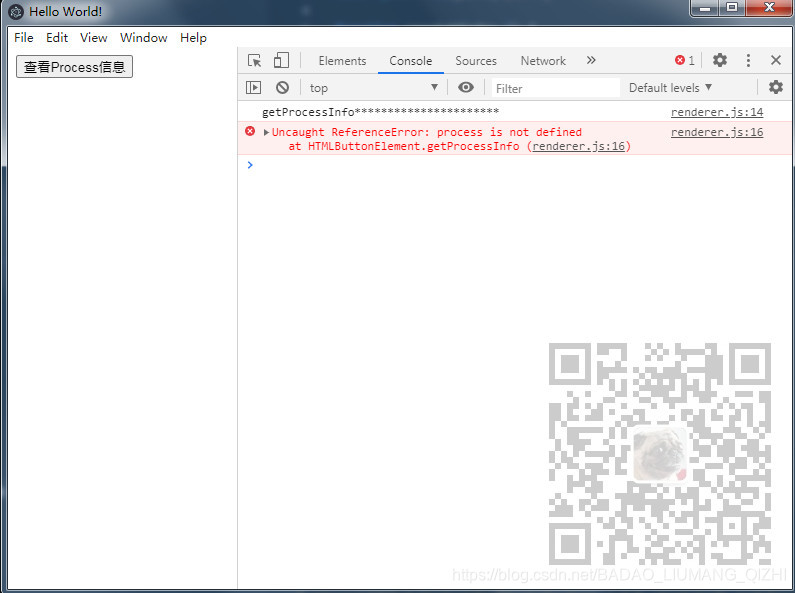795x593 pixels.
Task: Switch to the Elements tab
Action: click(342, 61)
